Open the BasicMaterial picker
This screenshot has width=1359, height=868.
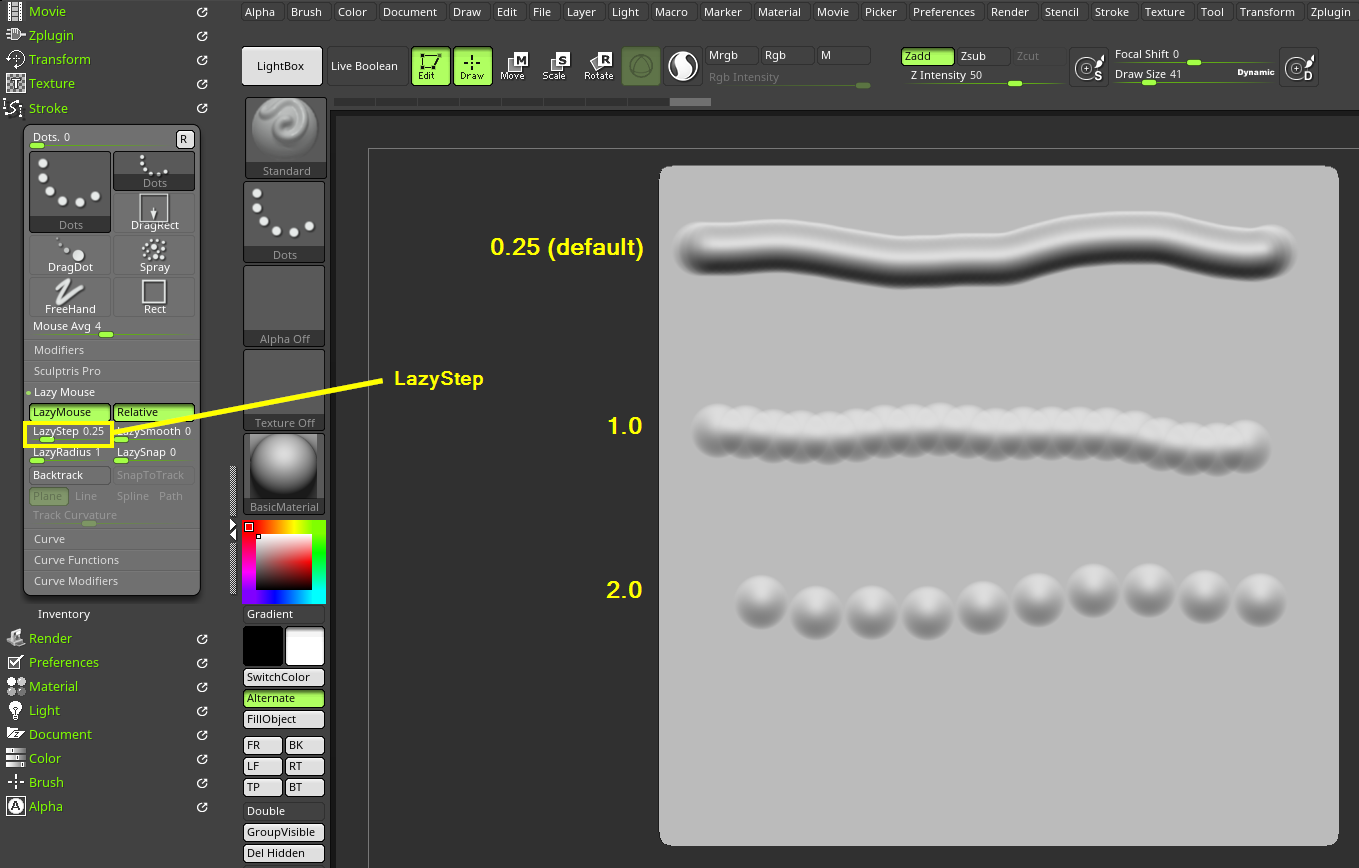pos(285,473)
